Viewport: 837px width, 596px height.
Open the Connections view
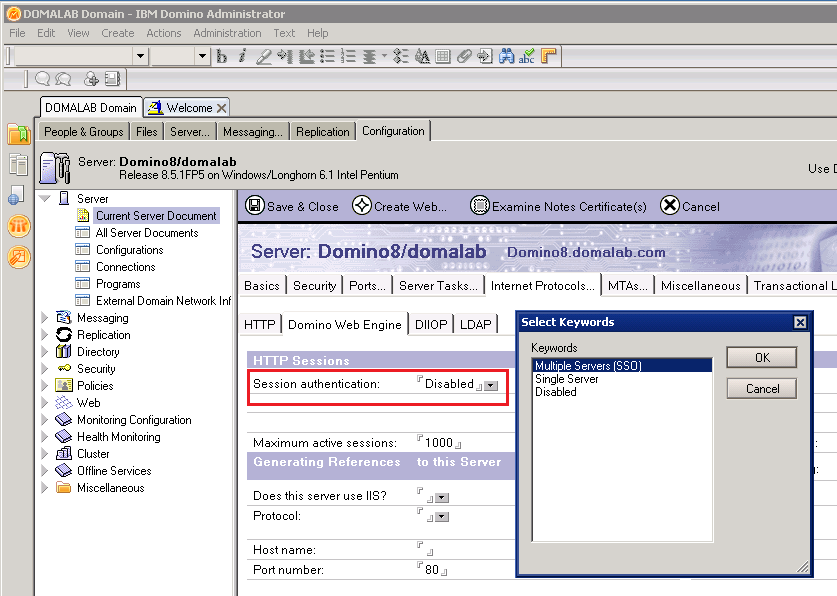coord(125,267)
